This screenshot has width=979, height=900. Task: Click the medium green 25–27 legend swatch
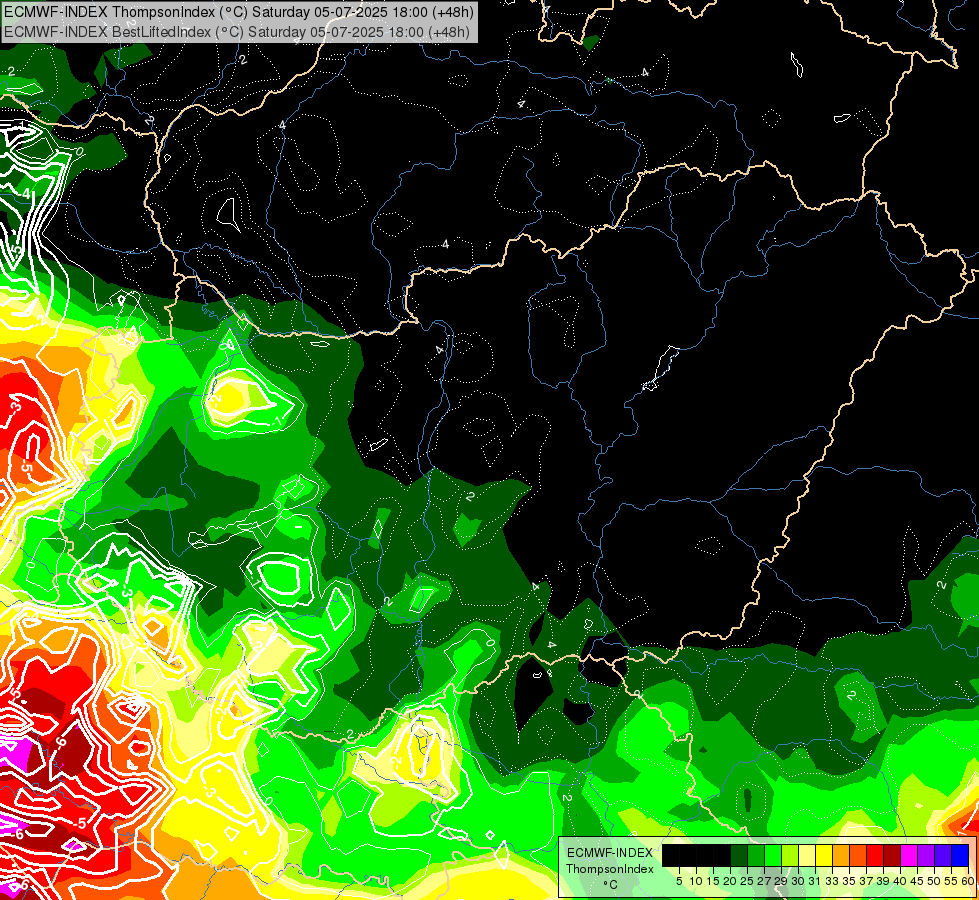pos(755,855)
